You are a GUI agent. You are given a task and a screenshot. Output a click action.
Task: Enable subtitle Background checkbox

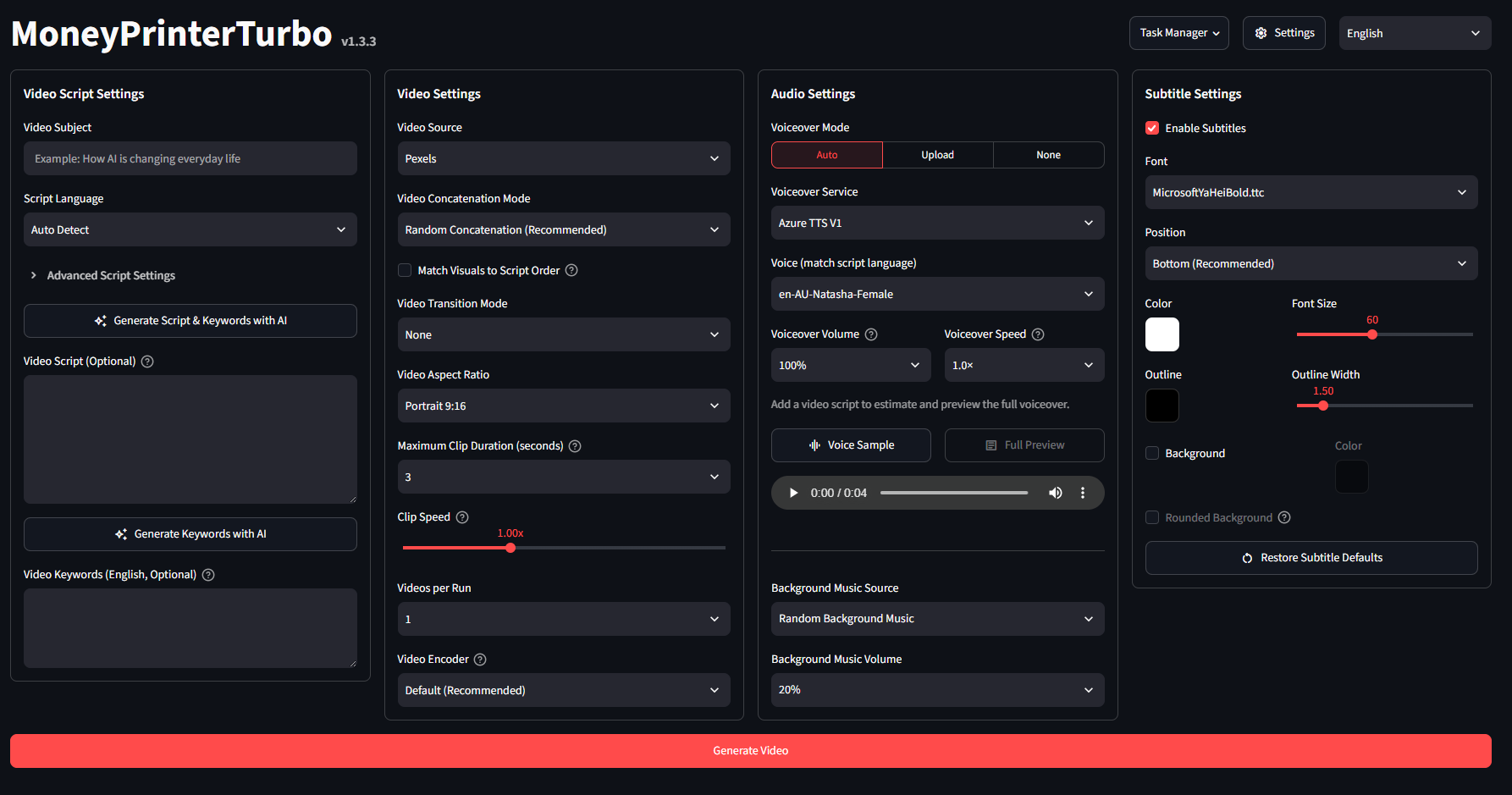[x=1152, y=453]
